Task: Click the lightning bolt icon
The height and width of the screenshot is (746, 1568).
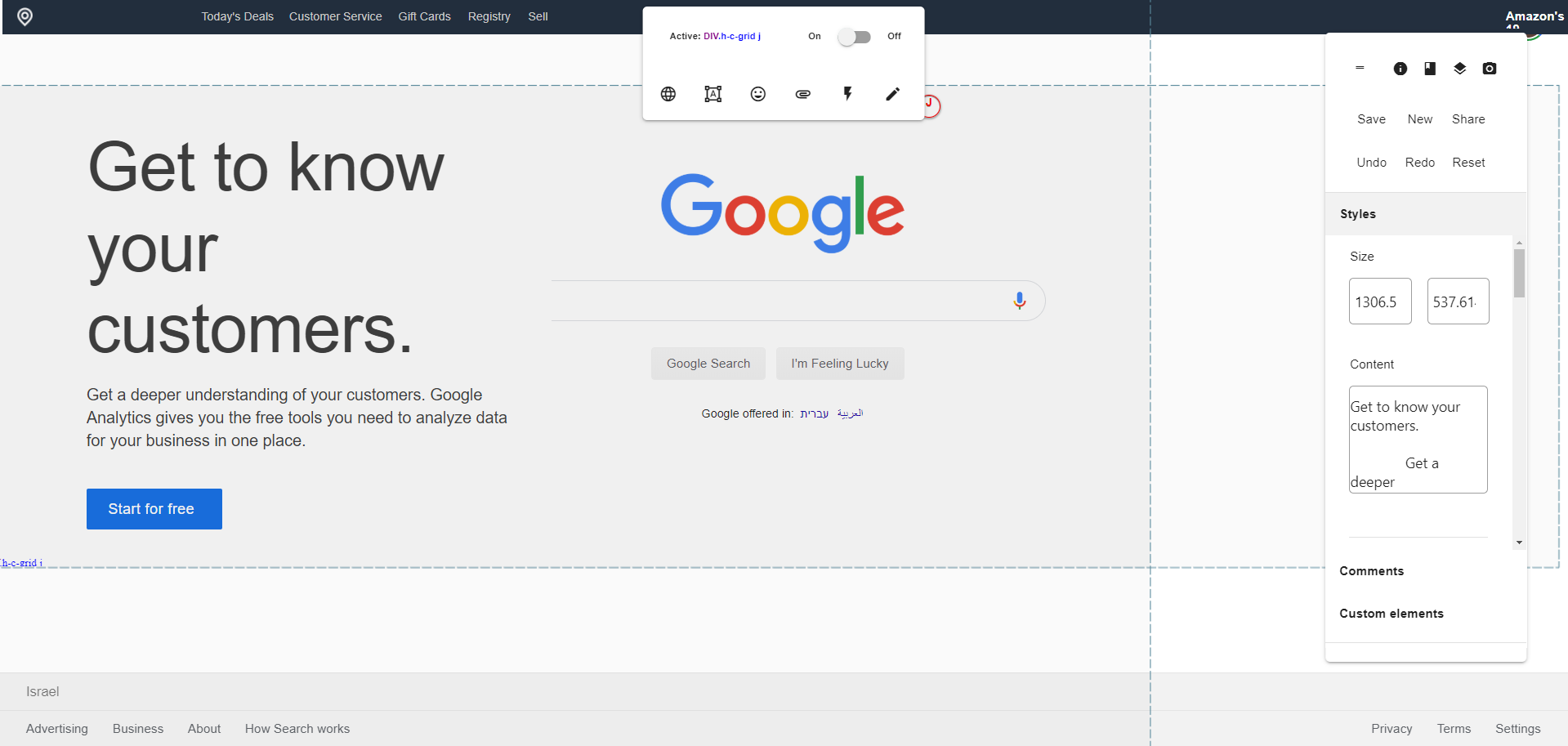Action: pos(848,94)
